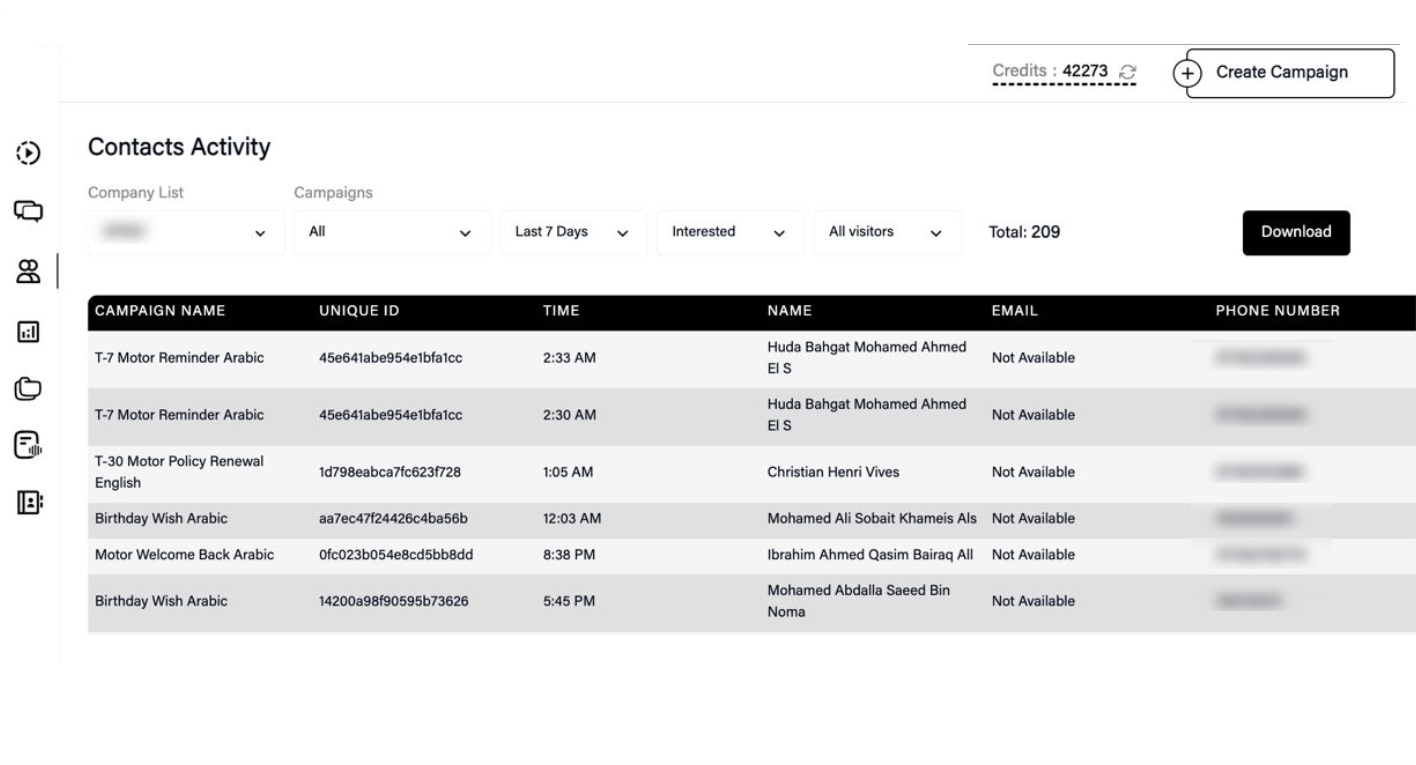Viewport: 1416px width, 765px height.
Task: Refresh credits using the reload icon
Action: click(x=1128, y=72)
